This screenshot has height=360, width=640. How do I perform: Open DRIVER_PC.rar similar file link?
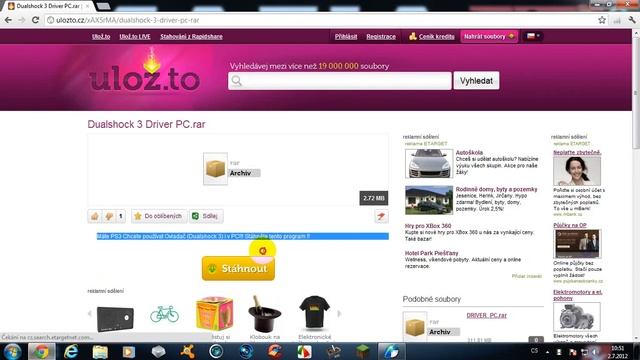(x=486, y=316)
